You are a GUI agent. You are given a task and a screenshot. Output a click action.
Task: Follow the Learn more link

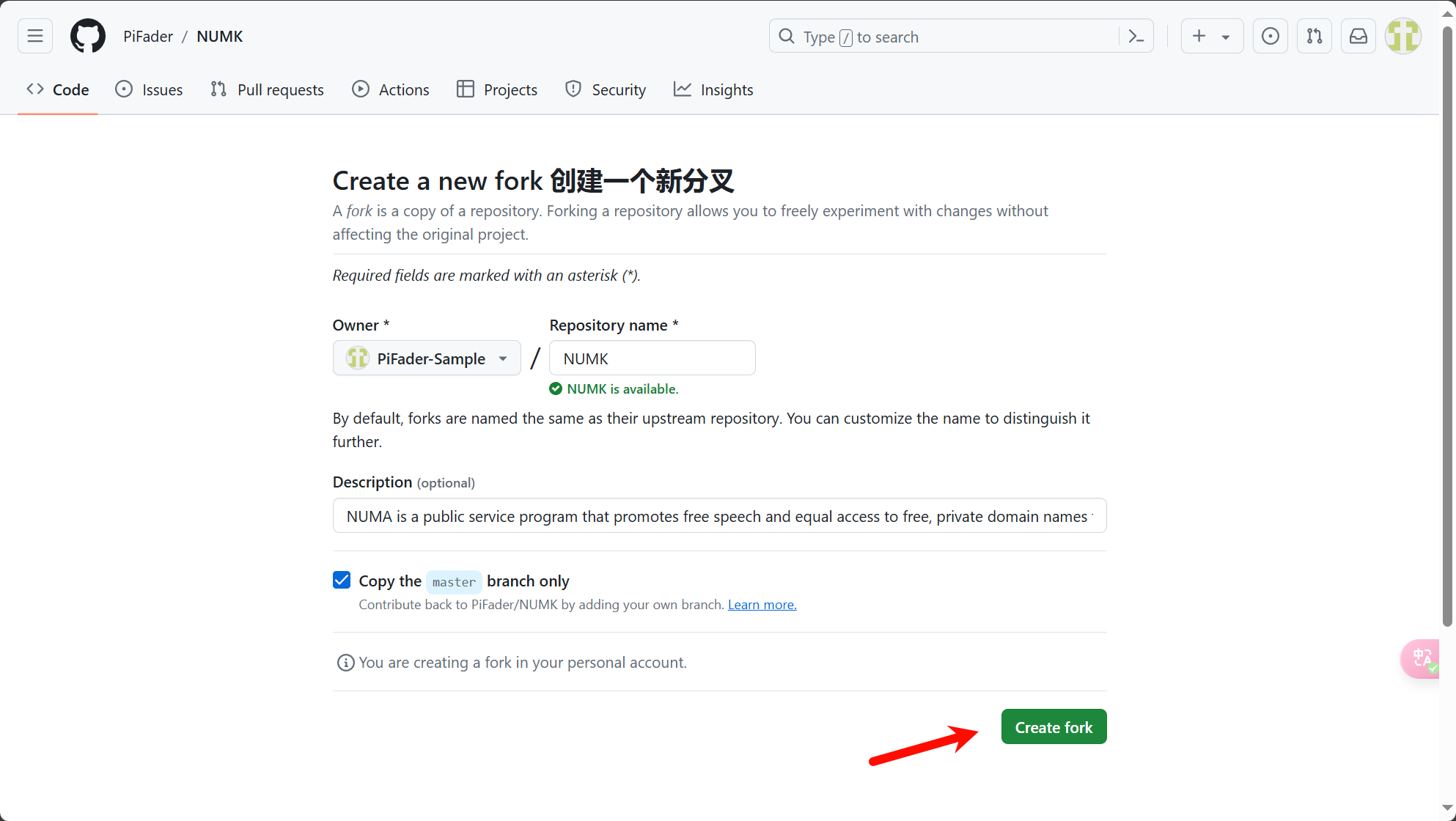coord(762,605)
